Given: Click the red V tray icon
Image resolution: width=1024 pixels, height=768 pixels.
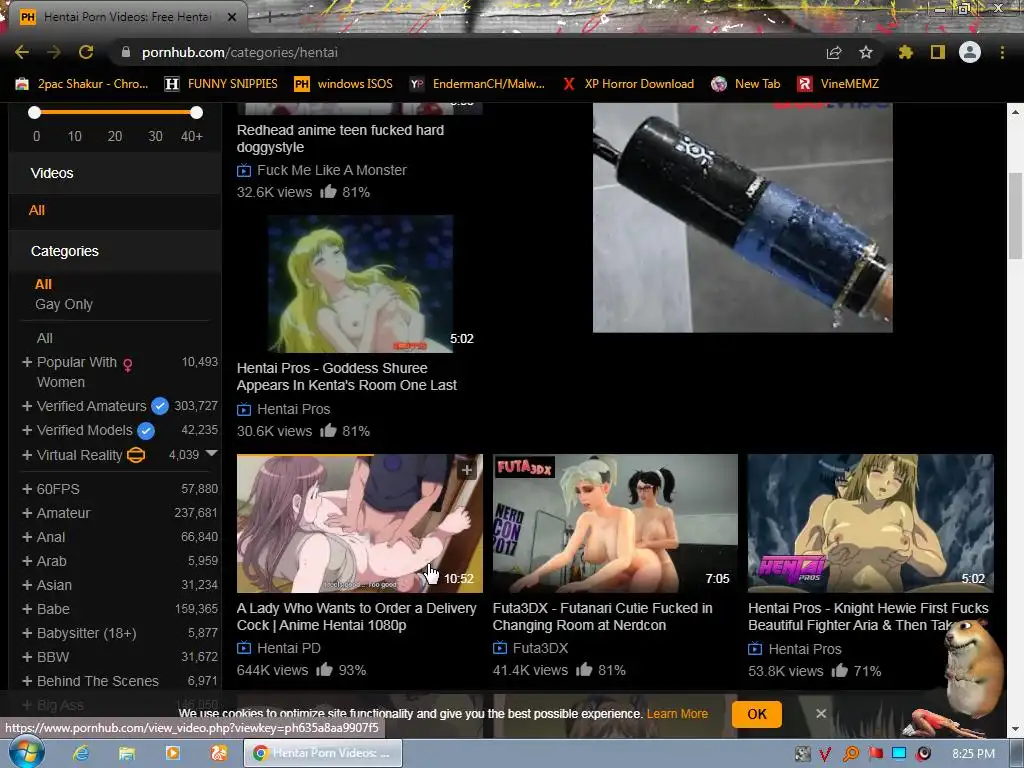Looking at the screenshot, I should pos(825,754).
